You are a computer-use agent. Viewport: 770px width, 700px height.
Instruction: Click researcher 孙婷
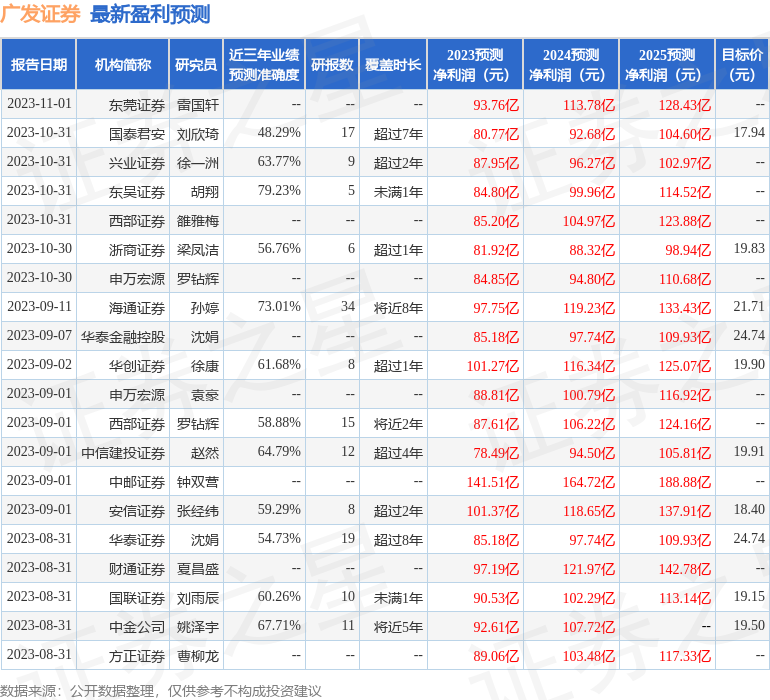[x=205, y=308]
